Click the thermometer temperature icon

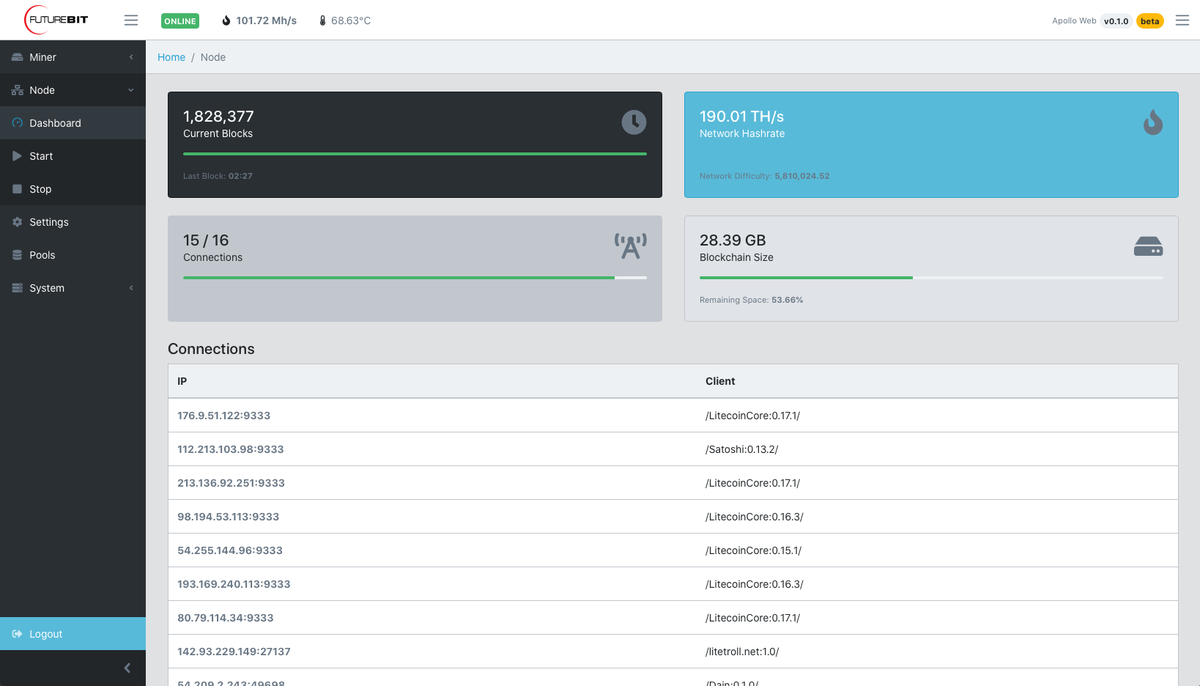click(322, 20)
